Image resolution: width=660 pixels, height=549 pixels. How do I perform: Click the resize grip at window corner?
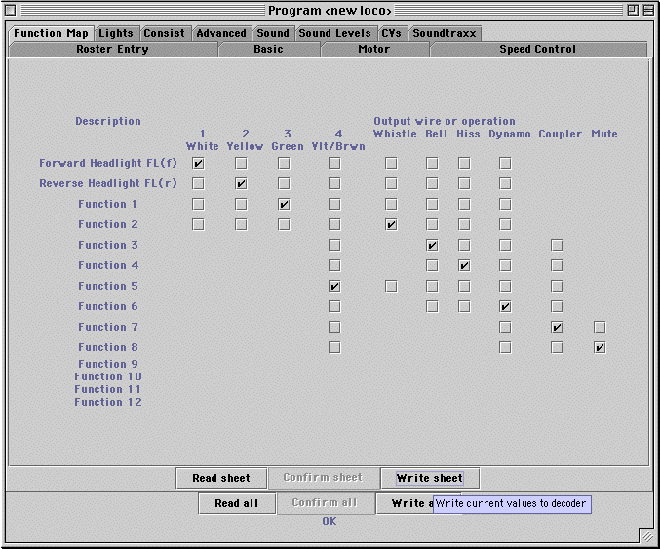click(x=647, y=536)
